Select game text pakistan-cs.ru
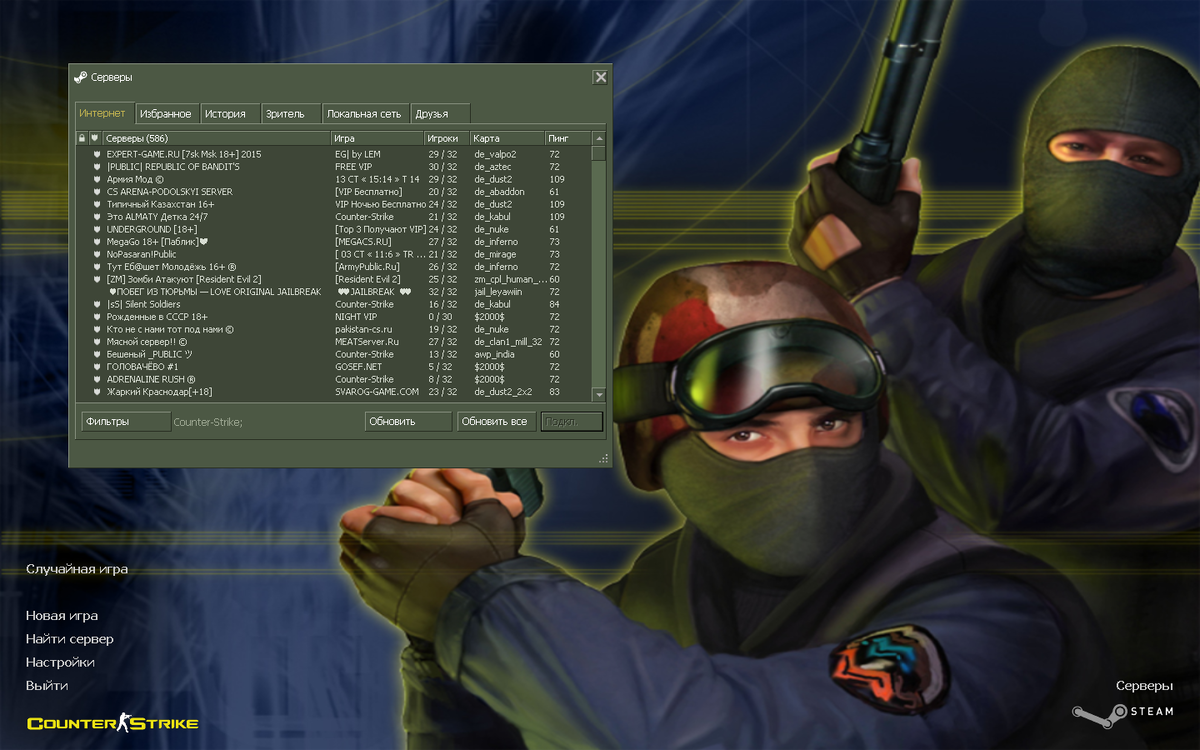 point(364,329)
